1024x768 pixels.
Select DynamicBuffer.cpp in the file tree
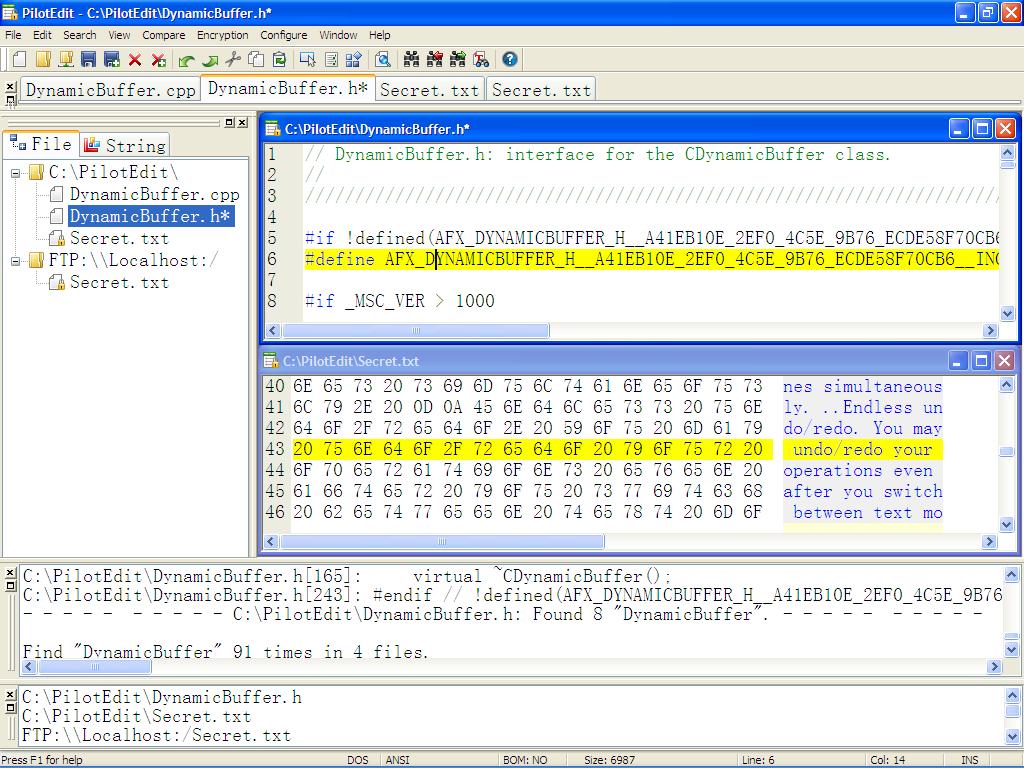point(154,194)
